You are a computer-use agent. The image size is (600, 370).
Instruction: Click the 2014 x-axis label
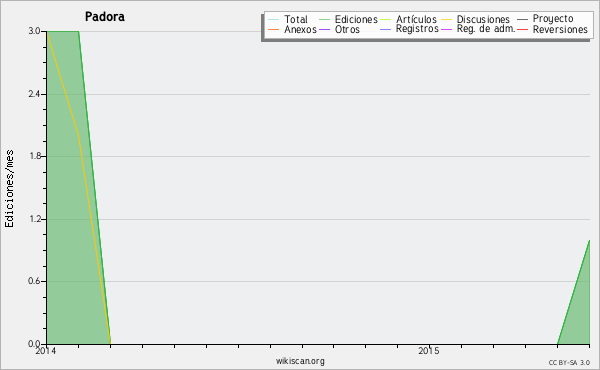[x=46, y=351]
